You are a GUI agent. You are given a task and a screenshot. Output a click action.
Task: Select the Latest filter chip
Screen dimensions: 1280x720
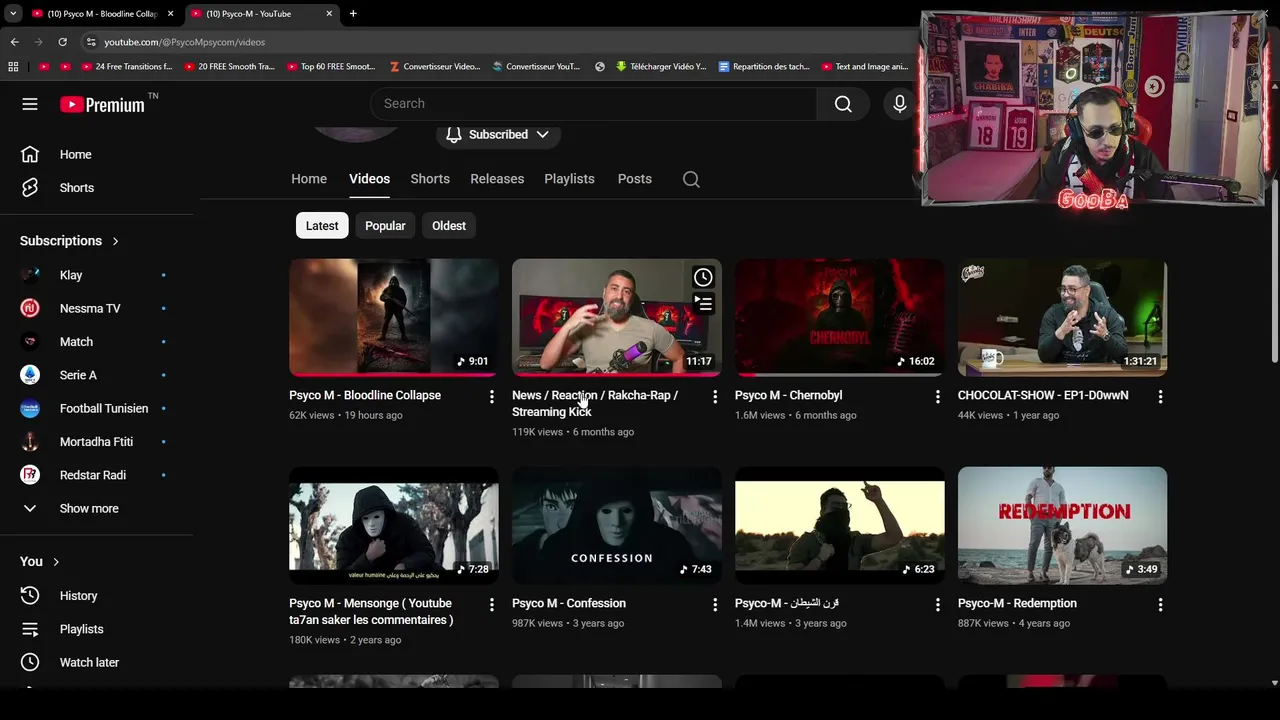point(322,226)
